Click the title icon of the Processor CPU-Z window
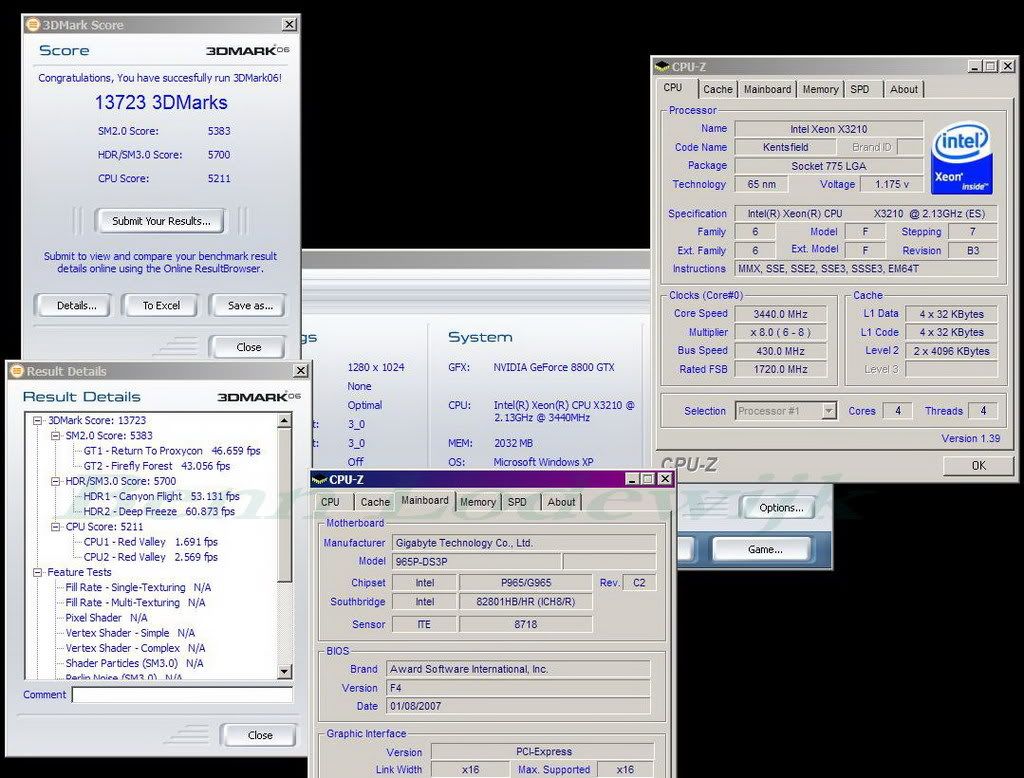 coord(662,67)
